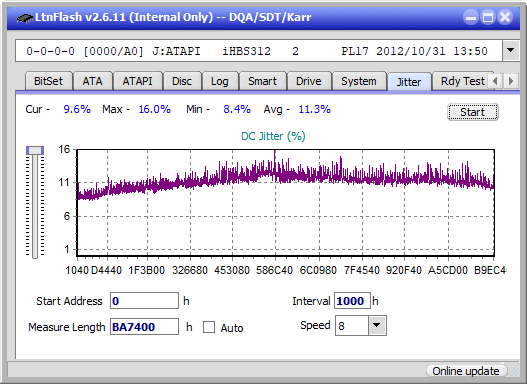Click the Start button

point(473,112)
